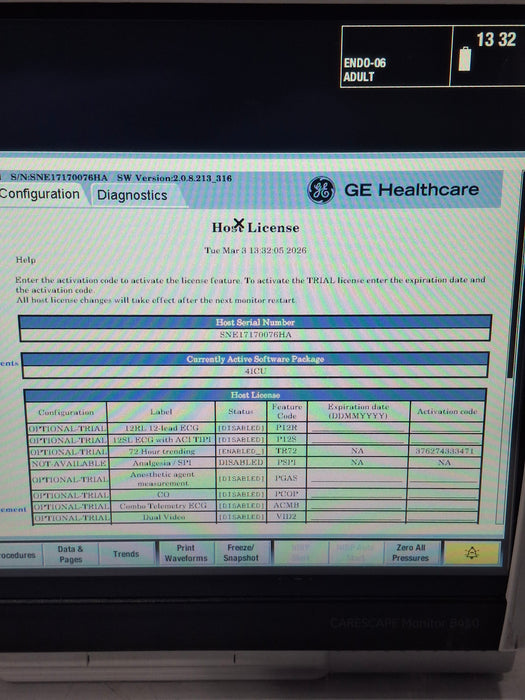The image size is (525, 700).
Task: Focus the expiration date field for VID2
Action: 358,517
